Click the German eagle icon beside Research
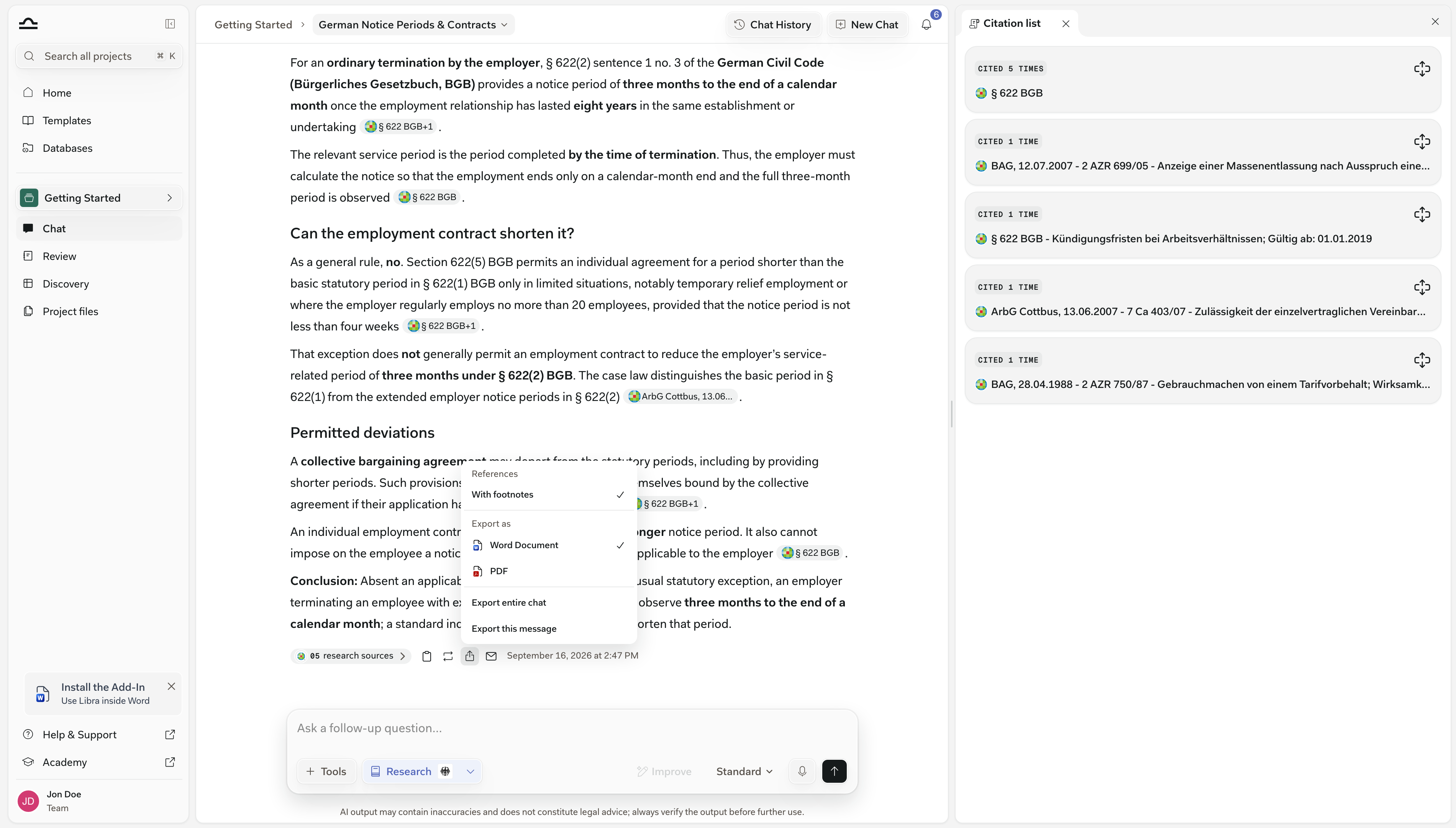The height and width of the screenshot is (828, 1456). click(x=445, y=771)
